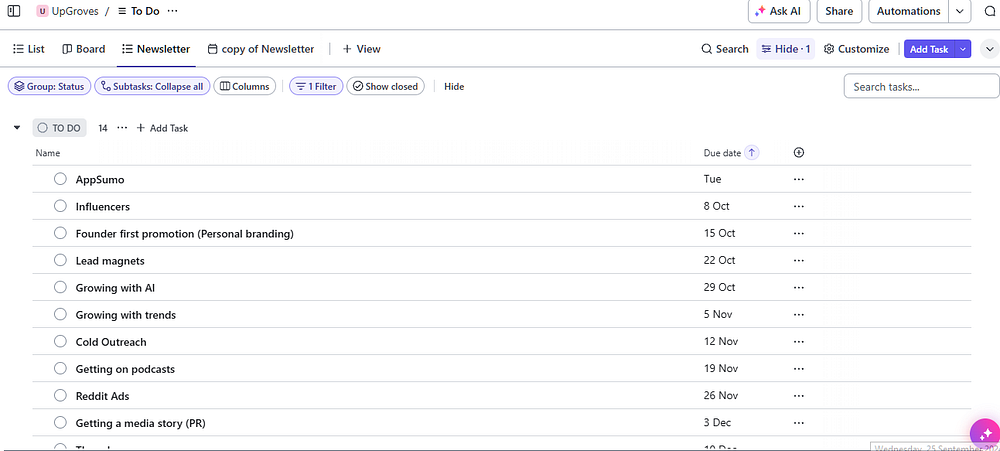
Task: Open the Add Task dropdown arrow
Action: [963, 49]
